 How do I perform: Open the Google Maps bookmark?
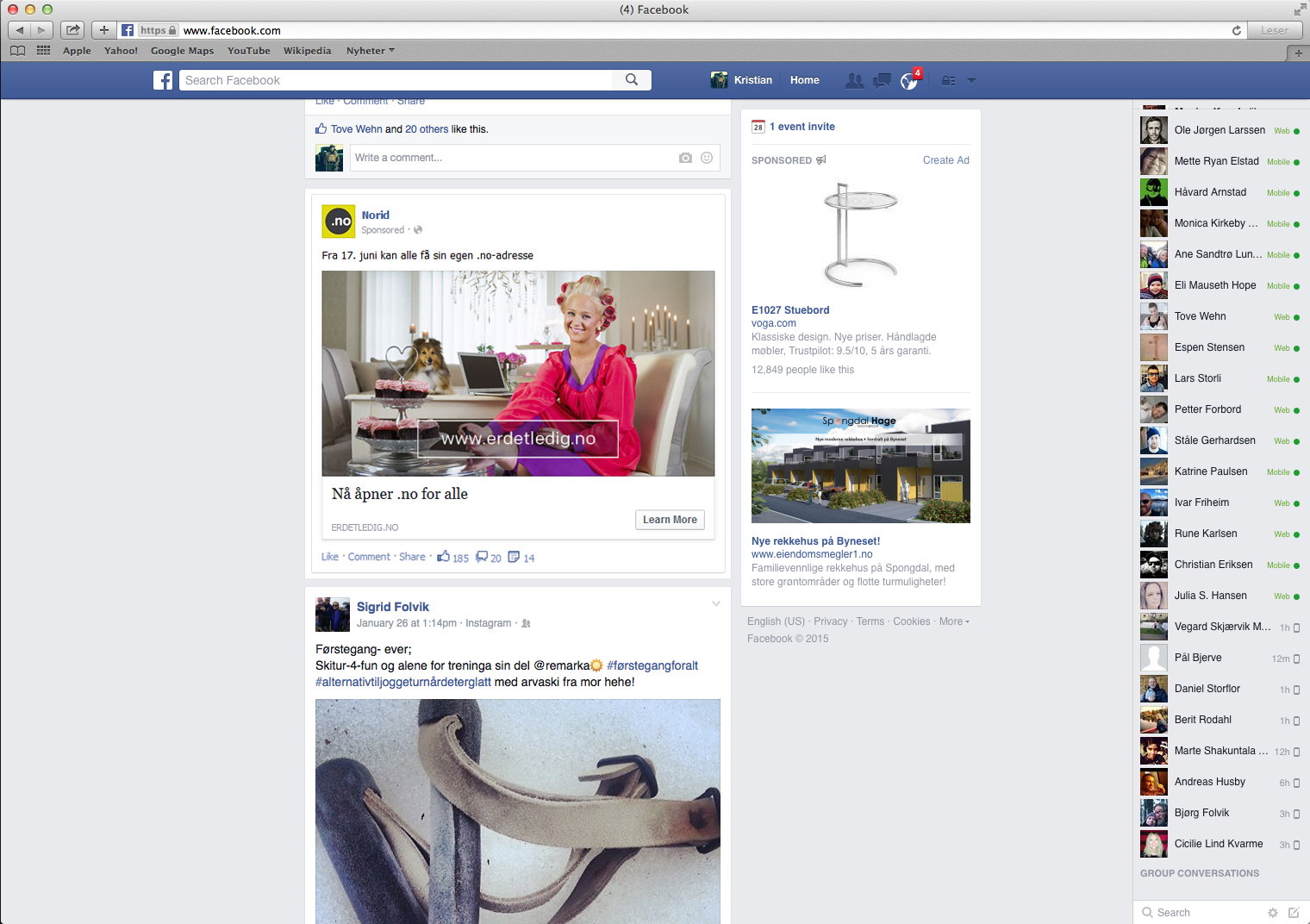182,51
